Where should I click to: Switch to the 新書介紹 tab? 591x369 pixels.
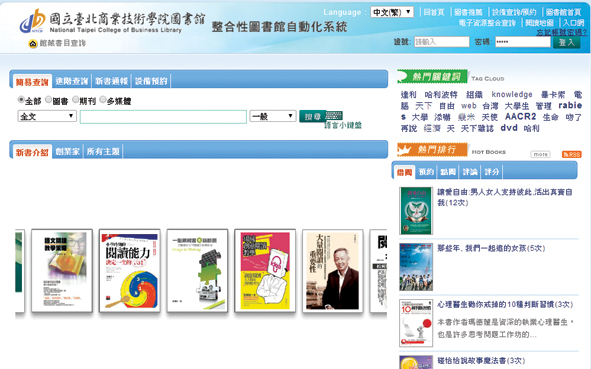pos(32,152)
